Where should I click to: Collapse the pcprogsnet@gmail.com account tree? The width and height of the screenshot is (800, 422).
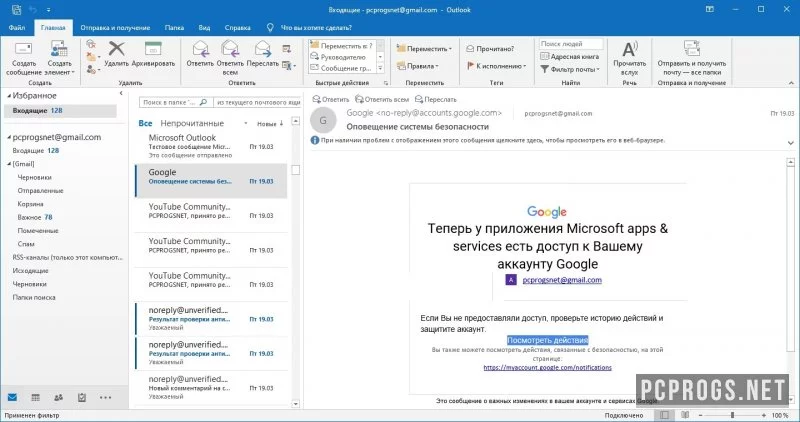pos(9,137)
